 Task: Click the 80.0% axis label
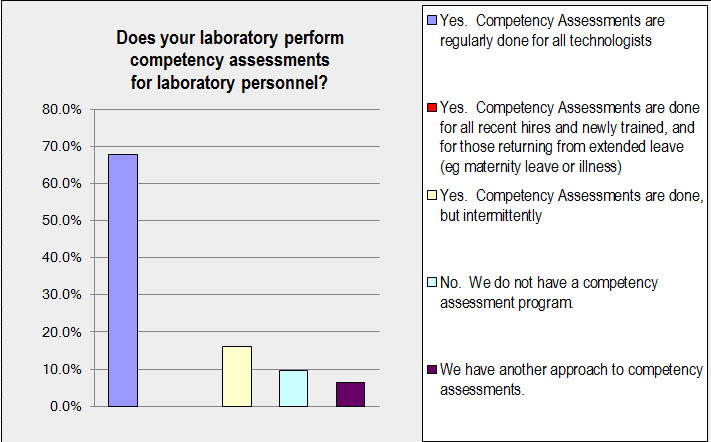(x=62, y=109)
